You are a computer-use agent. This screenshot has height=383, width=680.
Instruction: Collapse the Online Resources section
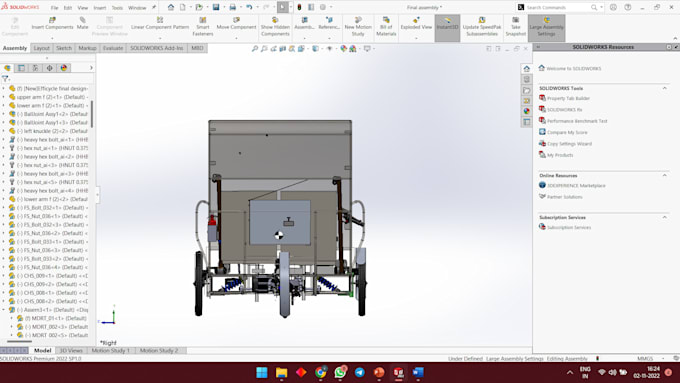[x=664, y=175]
